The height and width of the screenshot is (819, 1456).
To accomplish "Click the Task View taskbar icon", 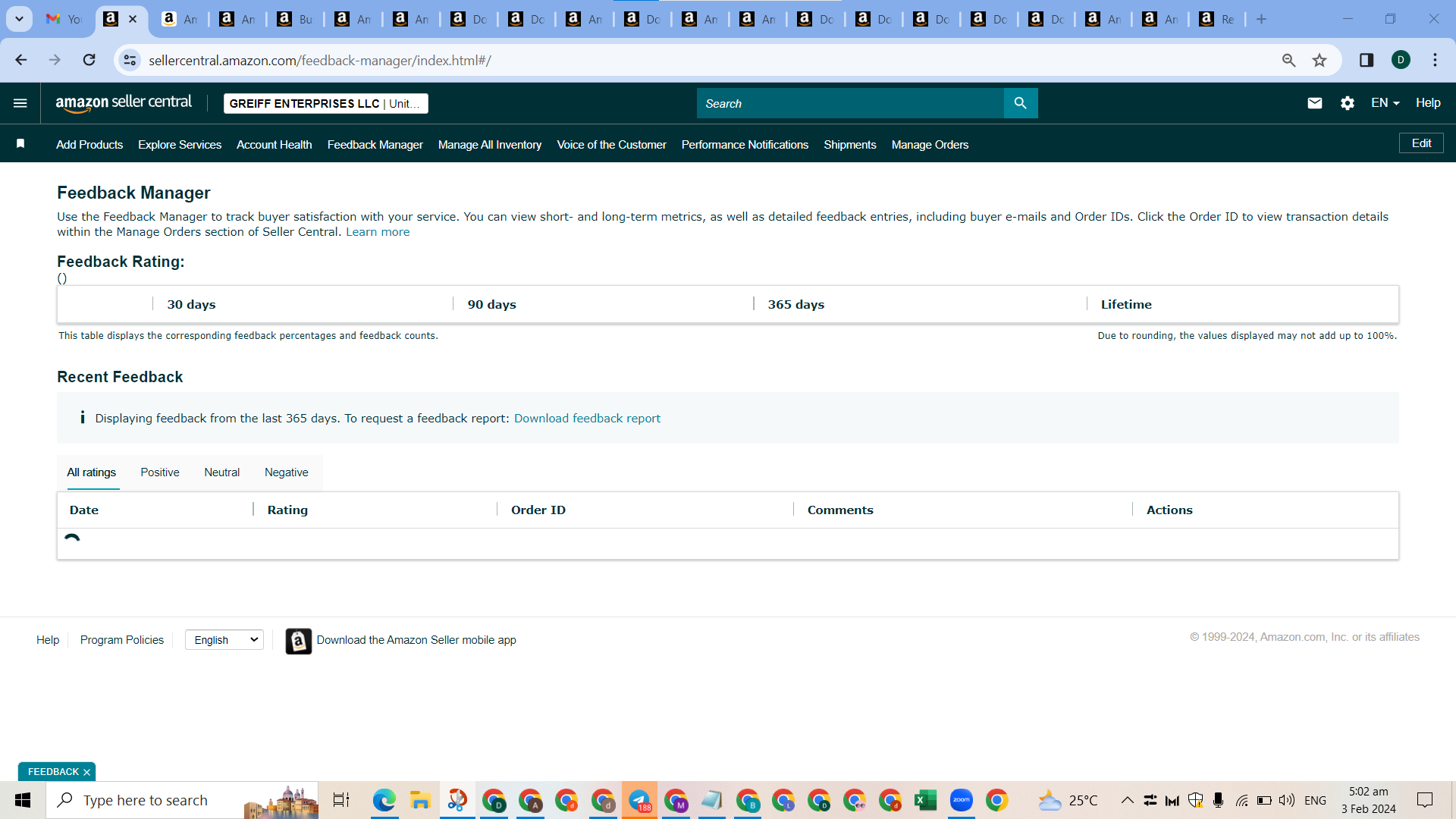I will [341, 800].
